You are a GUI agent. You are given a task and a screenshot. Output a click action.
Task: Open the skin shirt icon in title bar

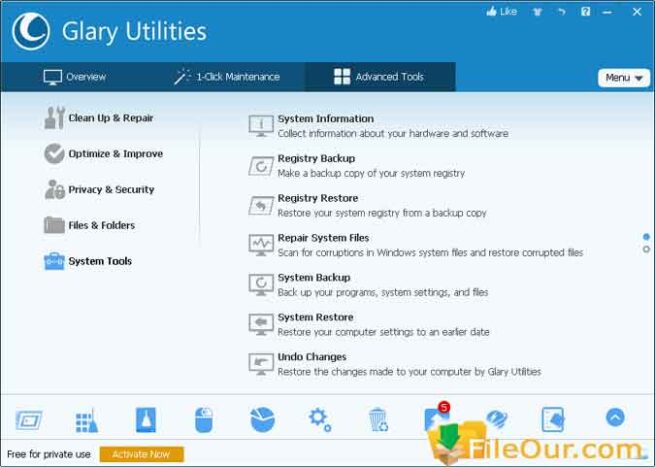pyautogui.click(x=537, y=12)
